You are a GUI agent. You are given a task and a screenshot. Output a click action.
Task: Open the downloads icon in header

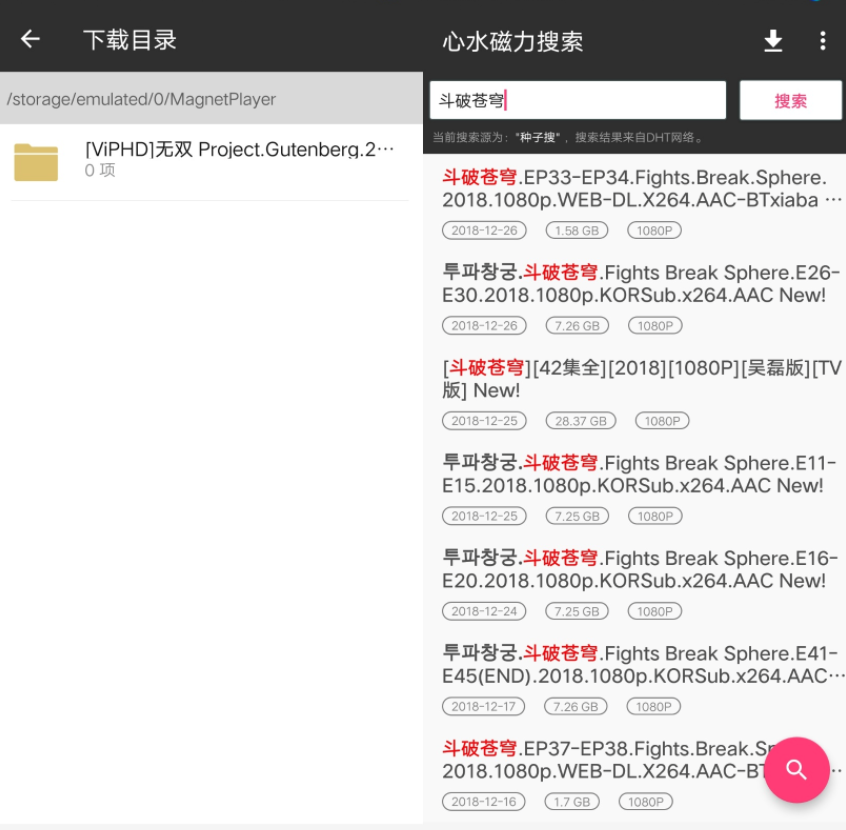tap(773, 41)
